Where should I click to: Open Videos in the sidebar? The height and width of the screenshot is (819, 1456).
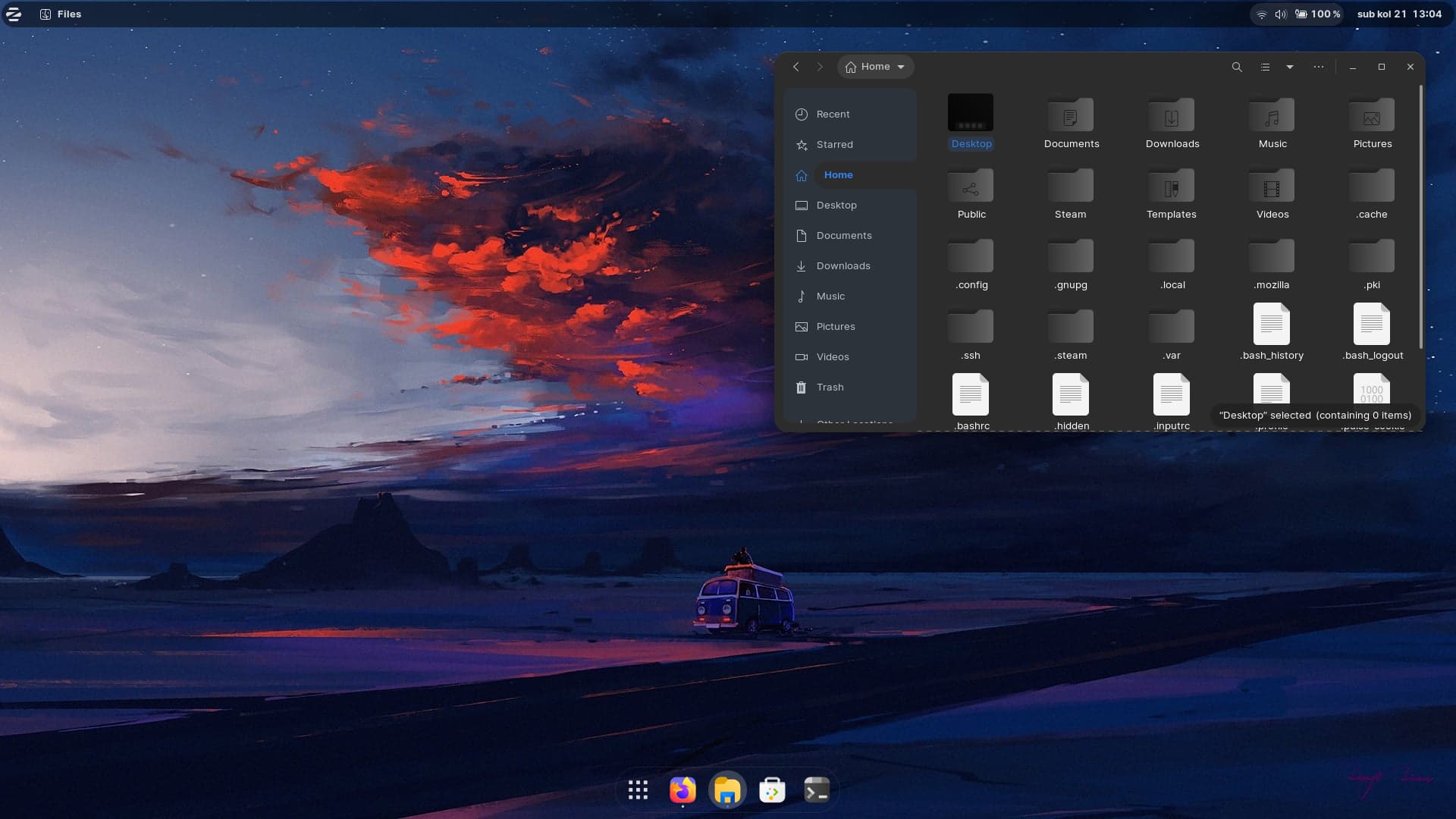850,356
